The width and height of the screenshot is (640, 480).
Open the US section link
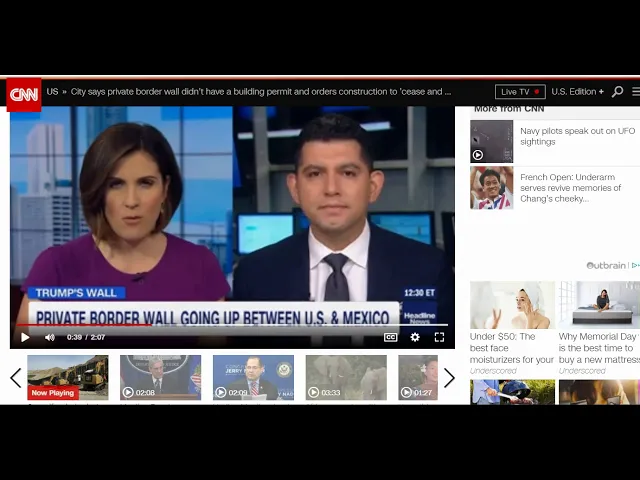point(52,91)
